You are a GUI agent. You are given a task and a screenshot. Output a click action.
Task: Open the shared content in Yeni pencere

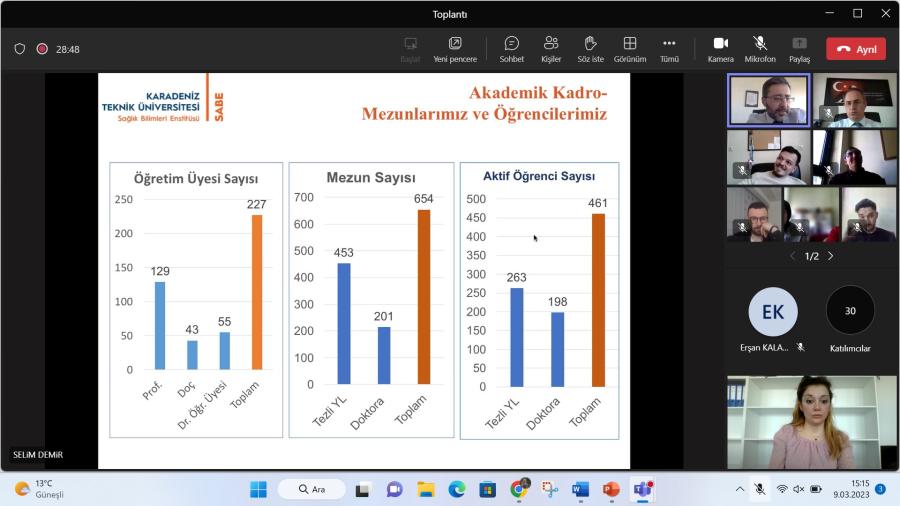[x=455, y=49]
